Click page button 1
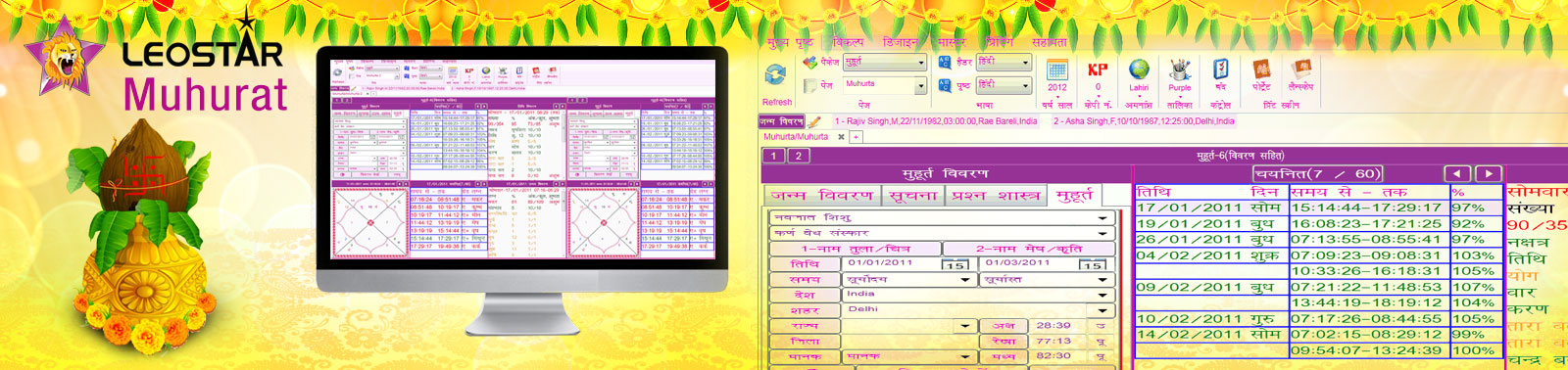 point(773,156)
